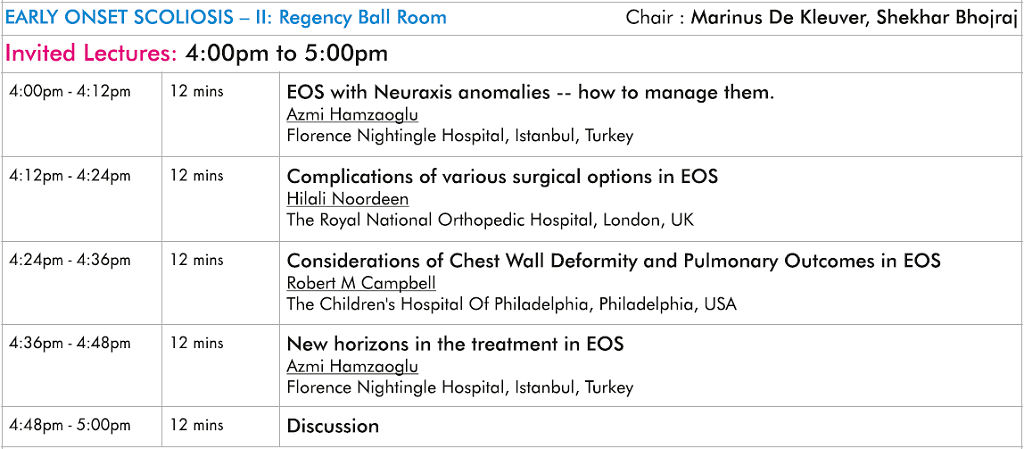Open Azmi Hamzaoglu link under Neuraxis anomalies talk
The image size is (1024, 449).
pyautogui.click(x=352, y=115)
